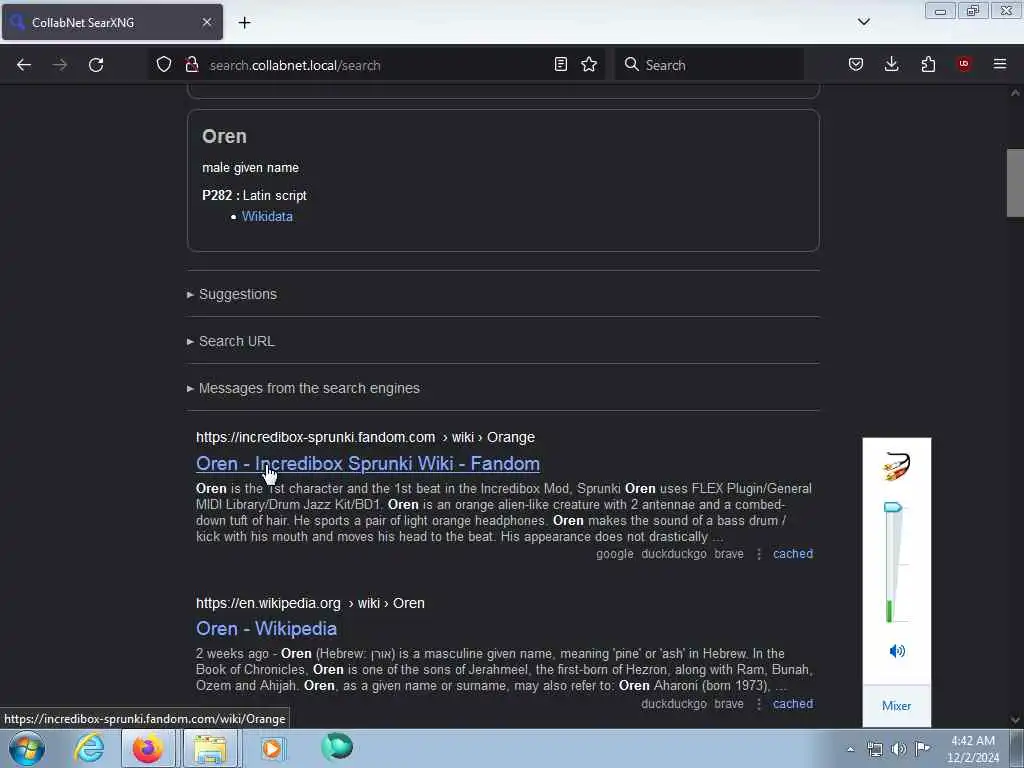Go forward to next page
Viewport: 1024px width, 768px height.
[x=60, y=65]
